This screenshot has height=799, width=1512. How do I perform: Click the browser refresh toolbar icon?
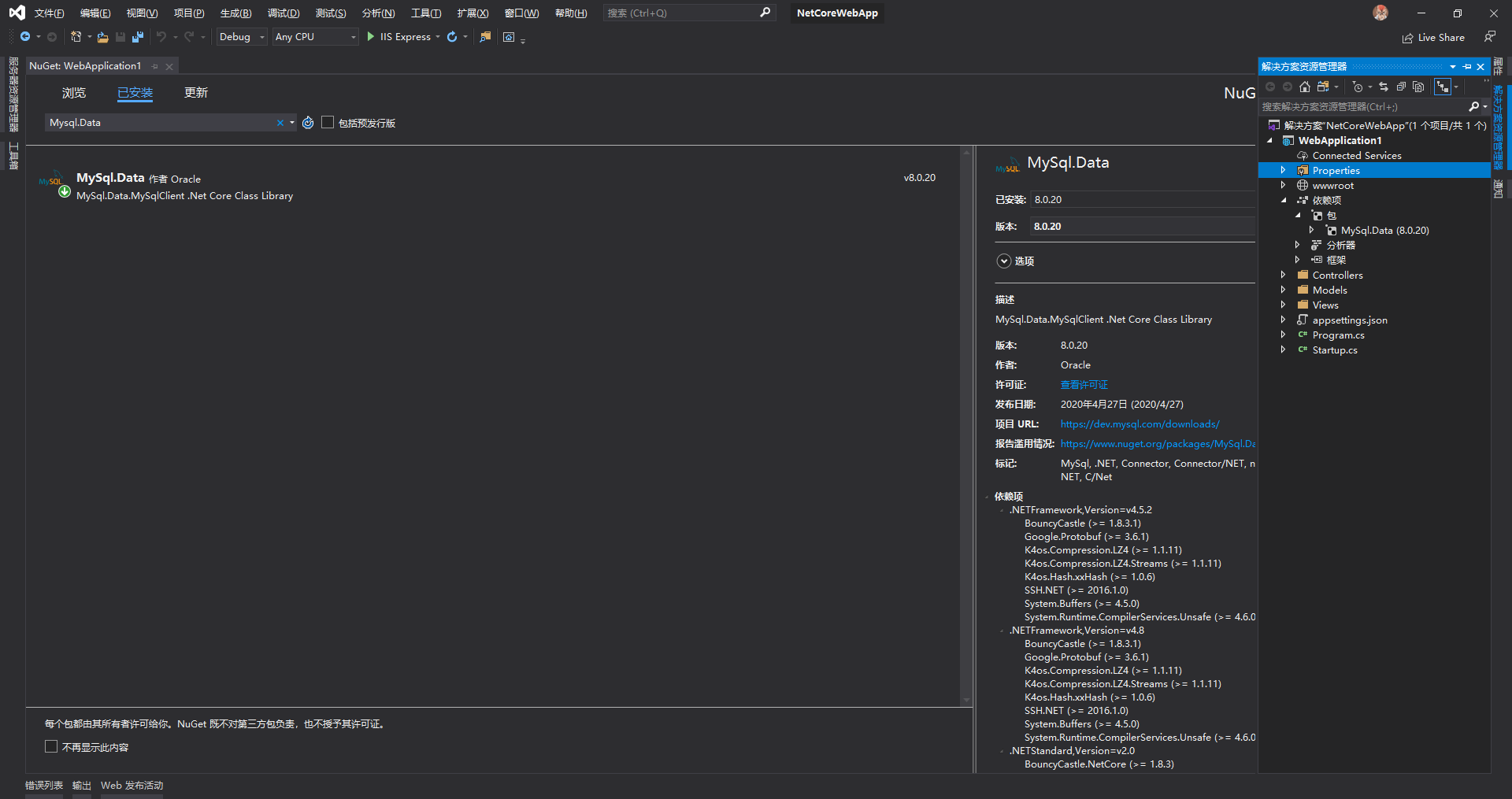click(x=452, y=37)
